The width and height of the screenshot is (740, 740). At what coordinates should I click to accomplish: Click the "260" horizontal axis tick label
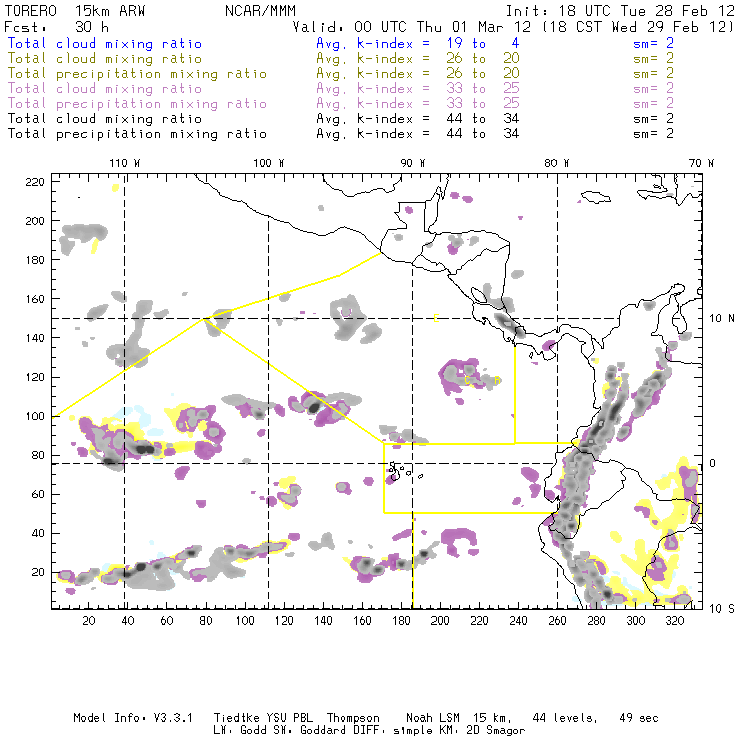(x=557, y=621)
